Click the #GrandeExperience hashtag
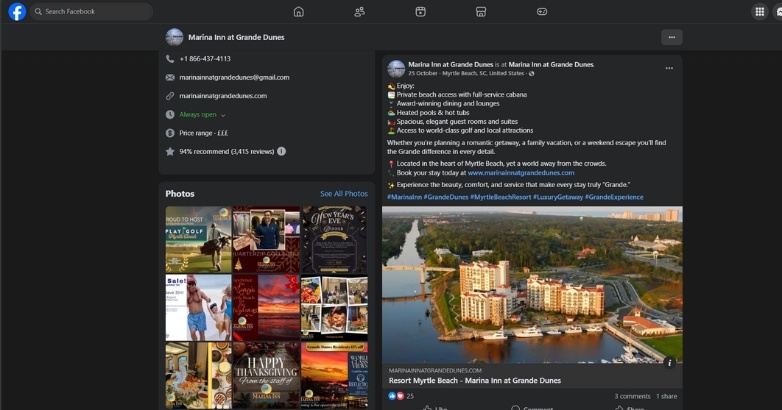 point(614,197)
